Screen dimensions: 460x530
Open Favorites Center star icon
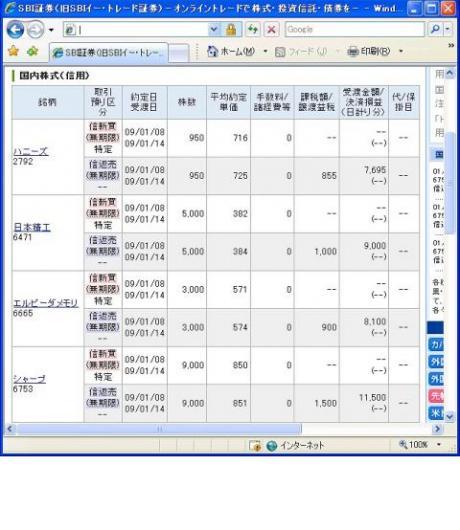(x=13, y=51)
